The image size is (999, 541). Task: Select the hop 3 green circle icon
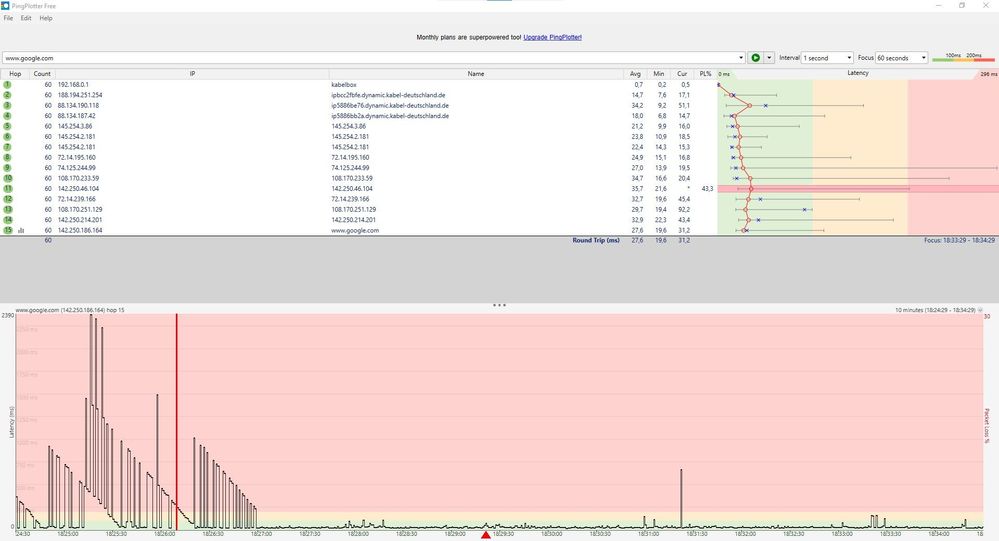8,105
